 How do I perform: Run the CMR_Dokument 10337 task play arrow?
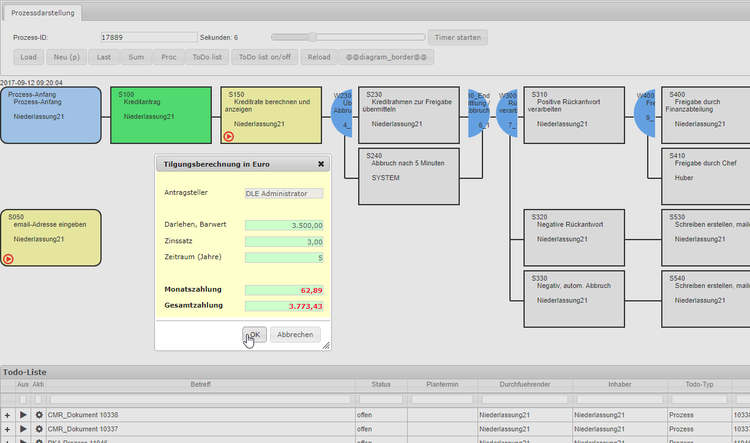(x=23, y=428)
